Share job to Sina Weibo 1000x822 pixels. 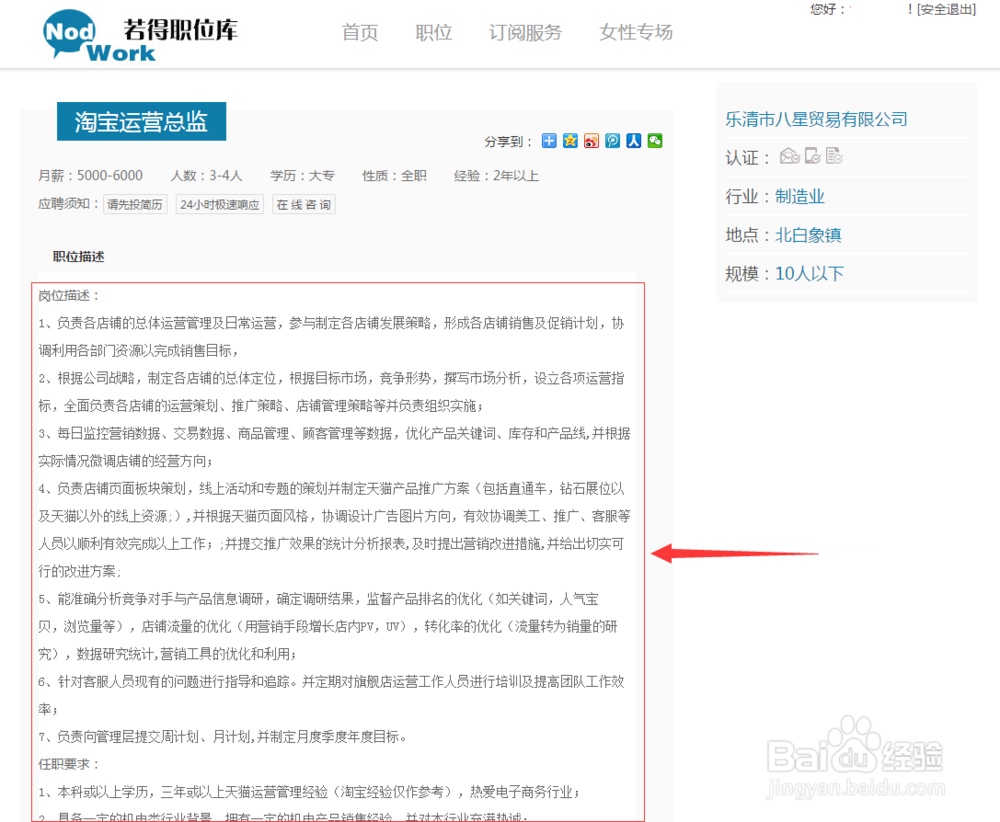pos(591,141)
